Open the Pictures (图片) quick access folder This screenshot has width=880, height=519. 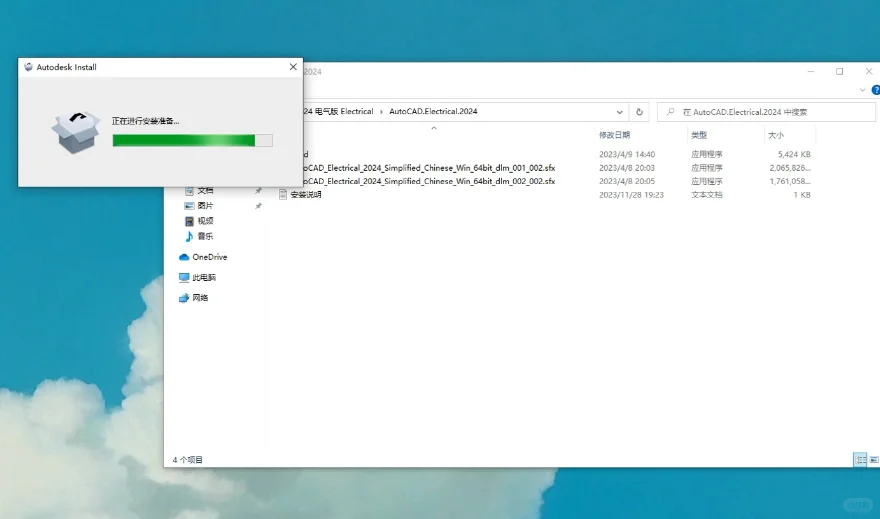(205, 206)
